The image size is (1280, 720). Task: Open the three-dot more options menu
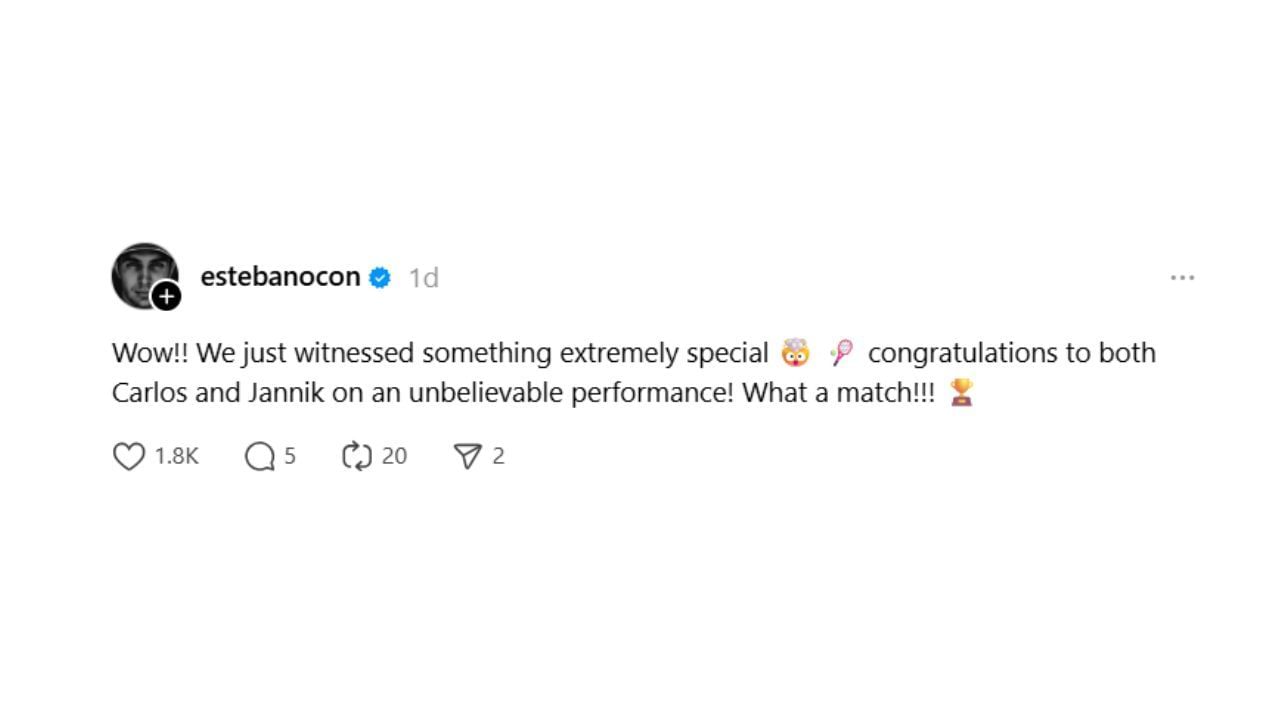[x=1182, y=278]
